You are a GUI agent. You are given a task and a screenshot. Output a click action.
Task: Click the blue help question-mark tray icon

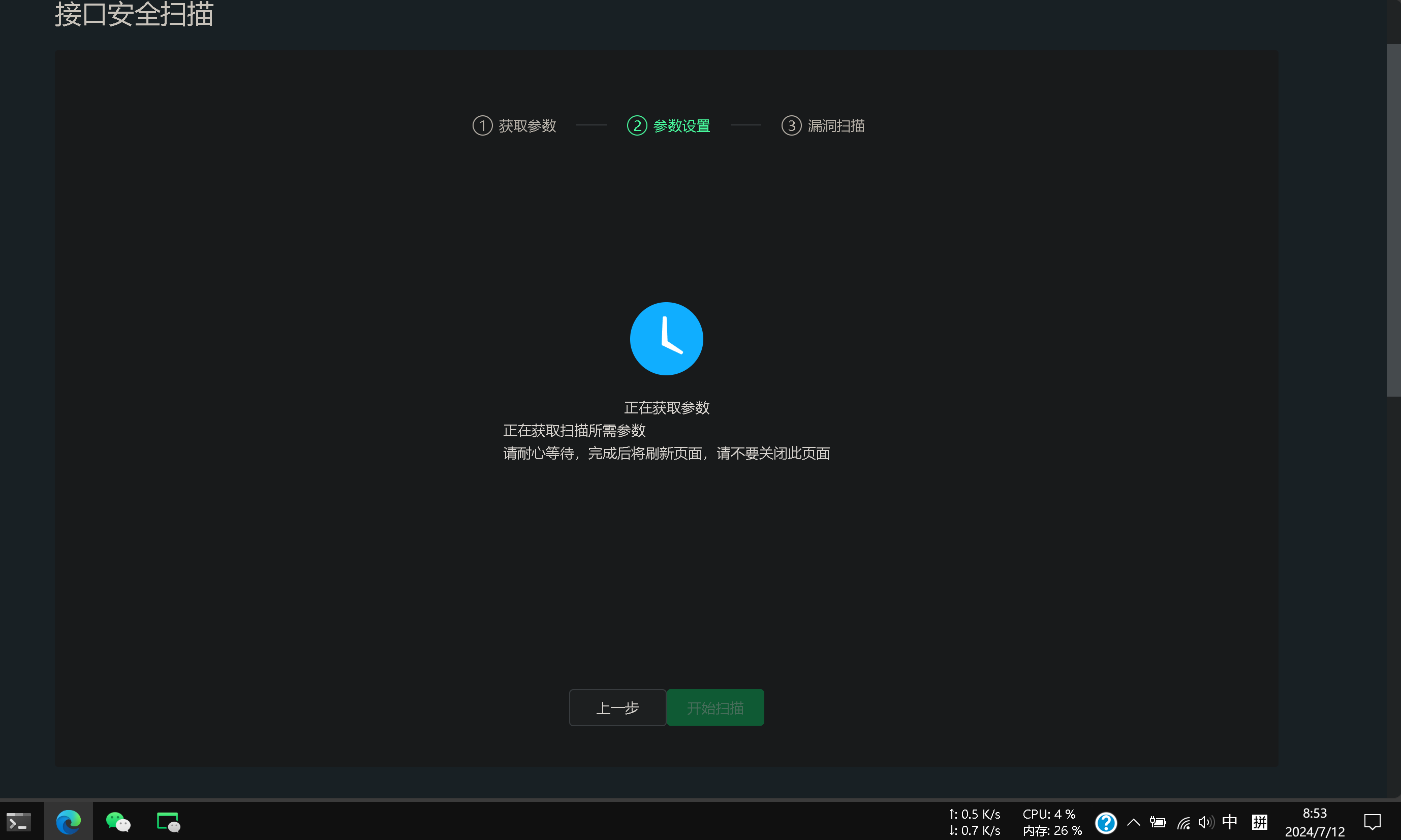pos(1105,822)
